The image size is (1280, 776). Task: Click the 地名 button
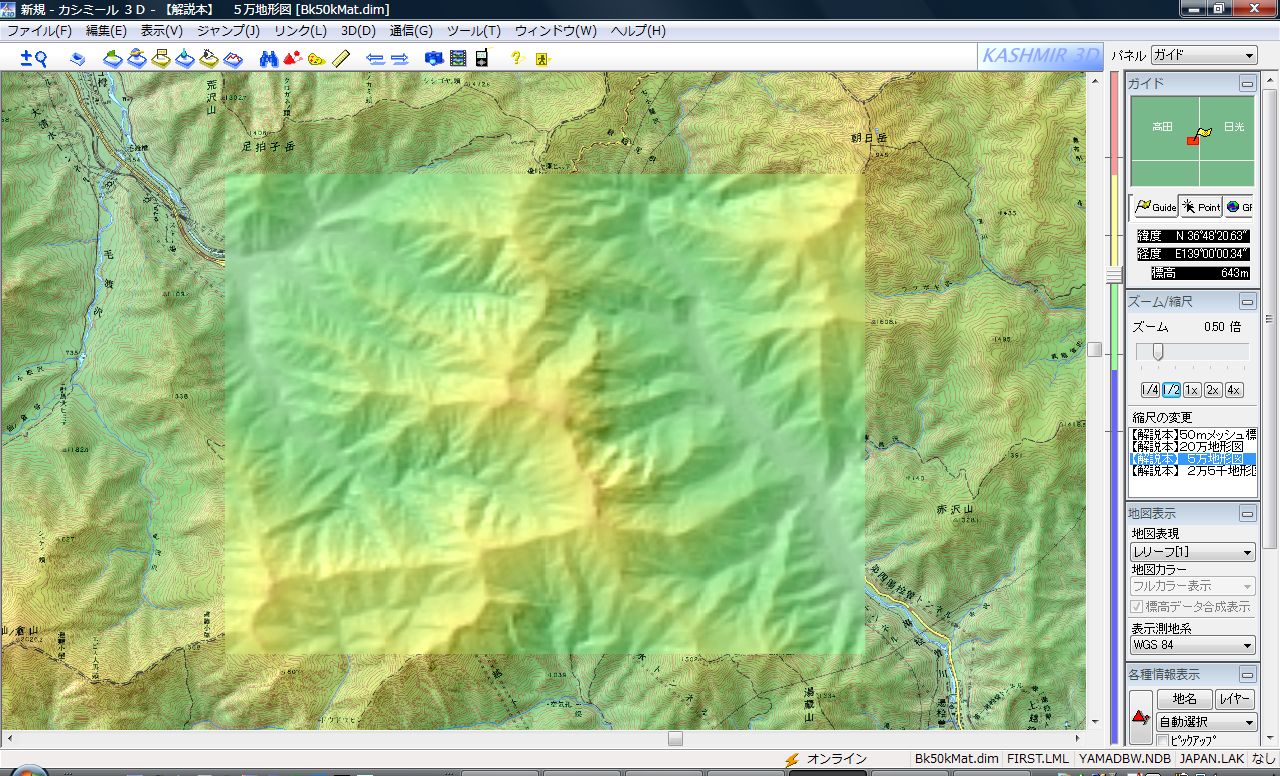pyautogui.click(x=1184, y=699)
